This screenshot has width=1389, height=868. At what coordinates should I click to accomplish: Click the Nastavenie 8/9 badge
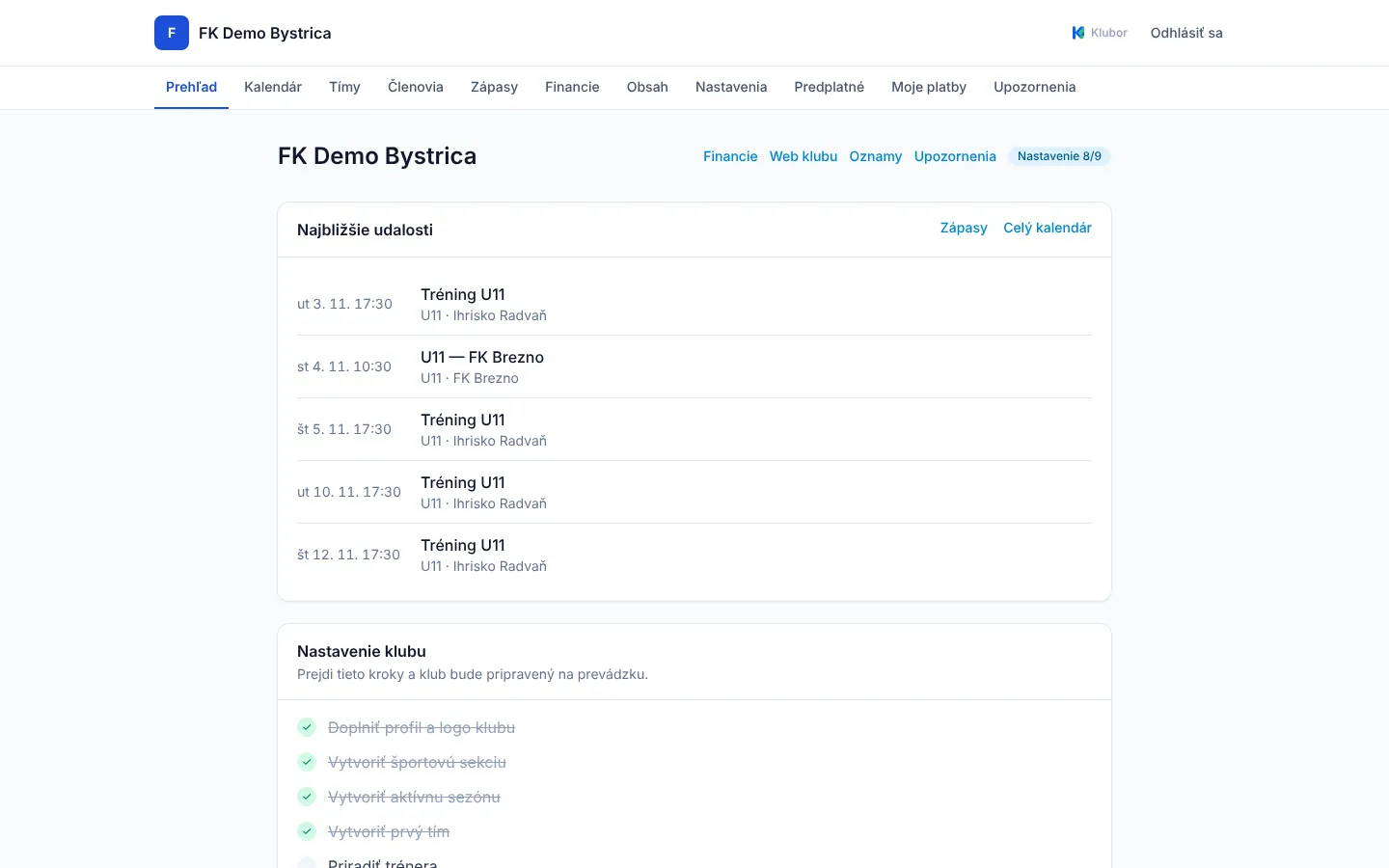coord(1059,156)
